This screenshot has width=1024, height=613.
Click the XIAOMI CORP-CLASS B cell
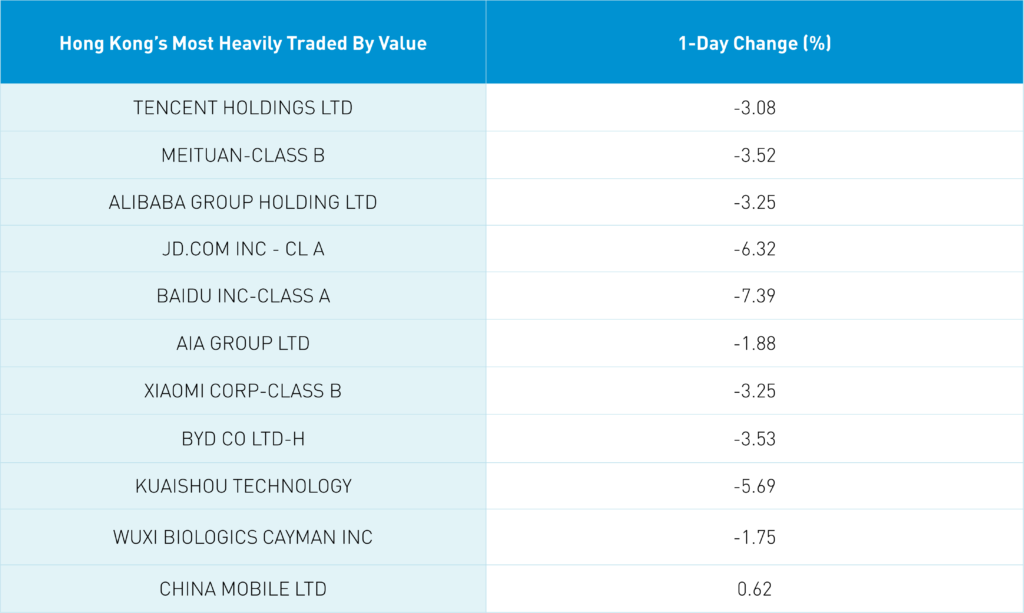pos(243,391)
